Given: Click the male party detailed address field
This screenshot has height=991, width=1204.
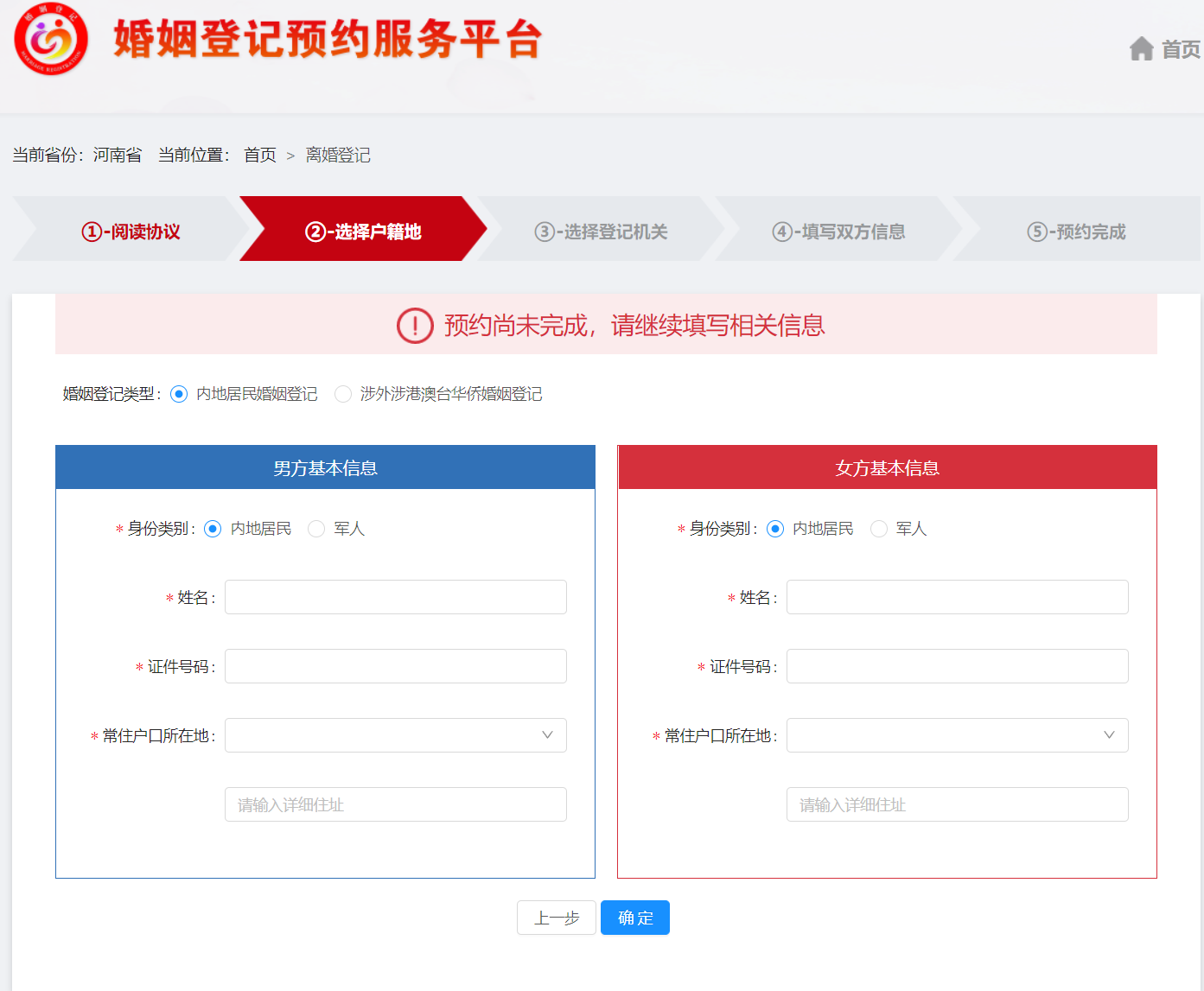Looking at the screenshot, I should [x=395, y=804].
